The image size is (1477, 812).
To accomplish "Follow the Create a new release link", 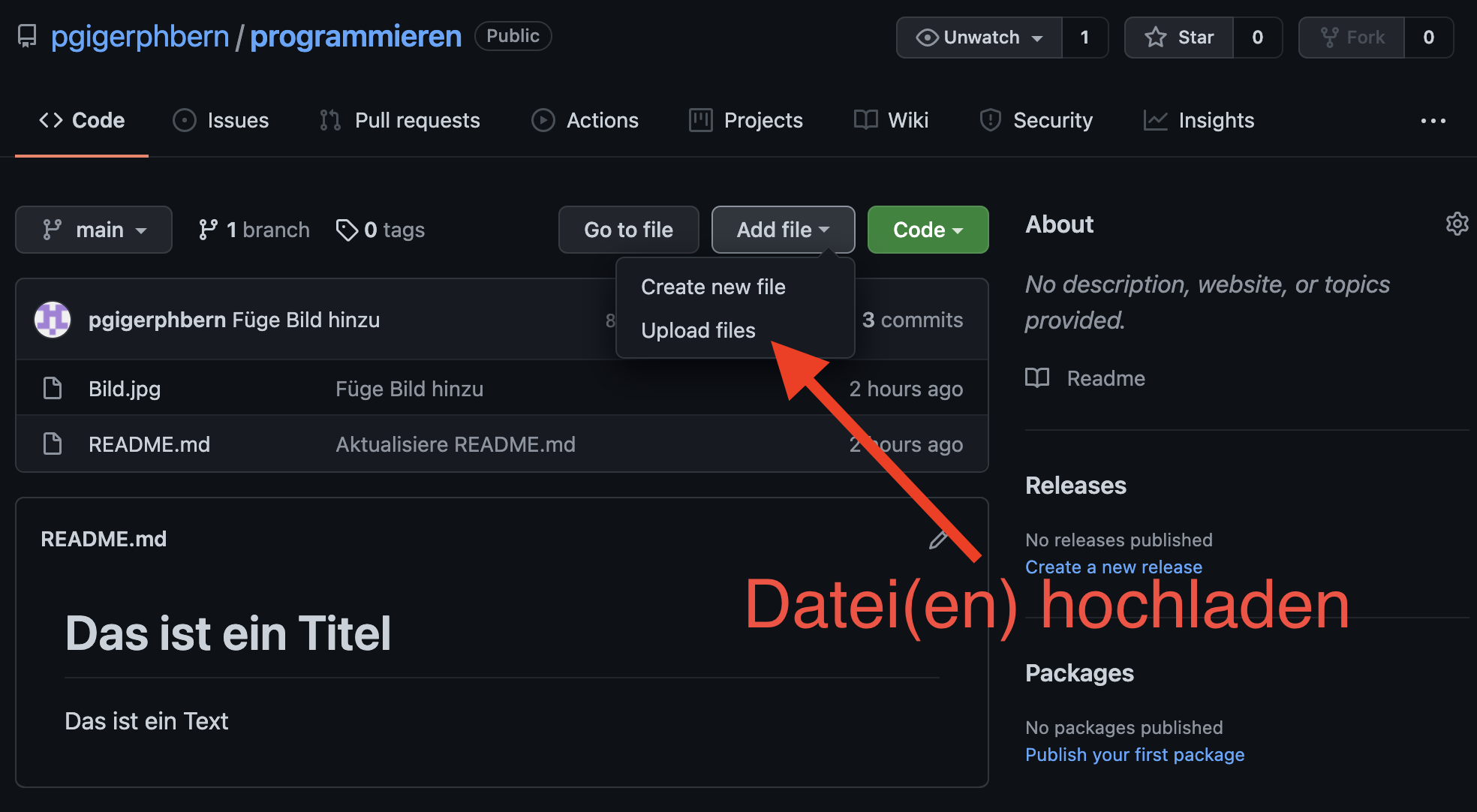I will (1113, 567).
